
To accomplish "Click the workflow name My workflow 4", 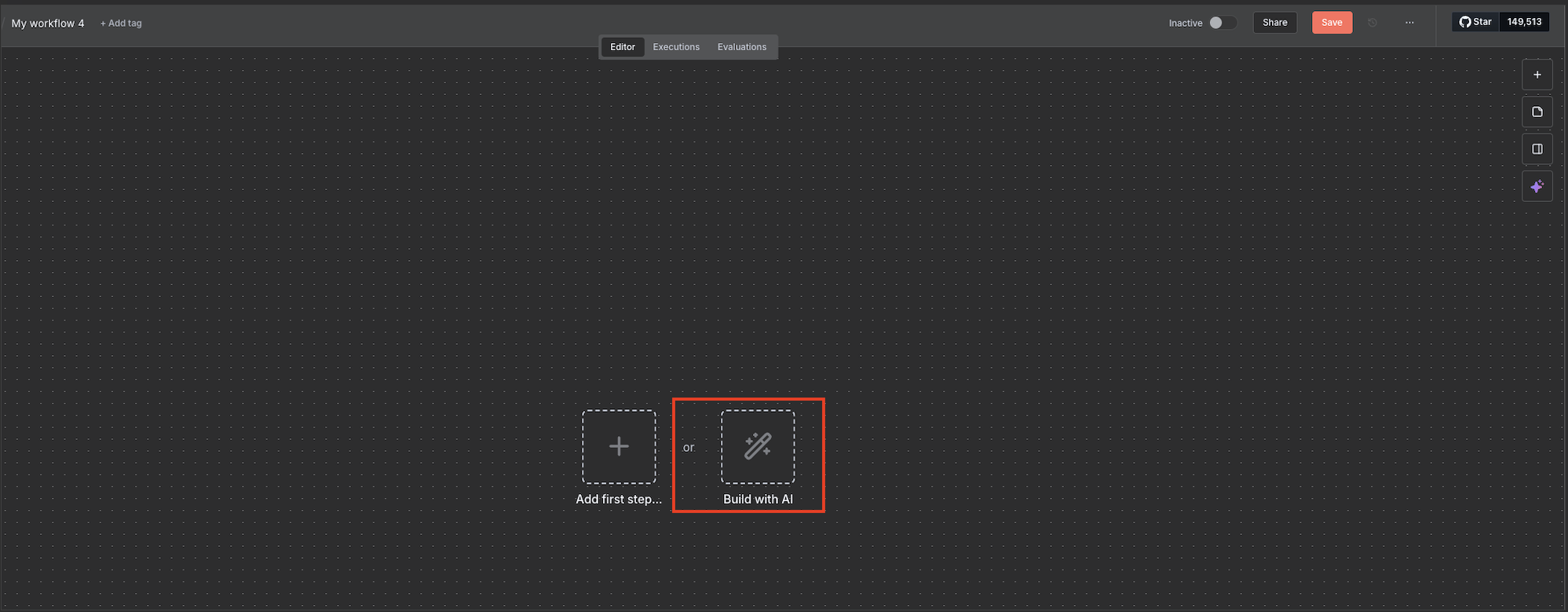I will point(48,24).
